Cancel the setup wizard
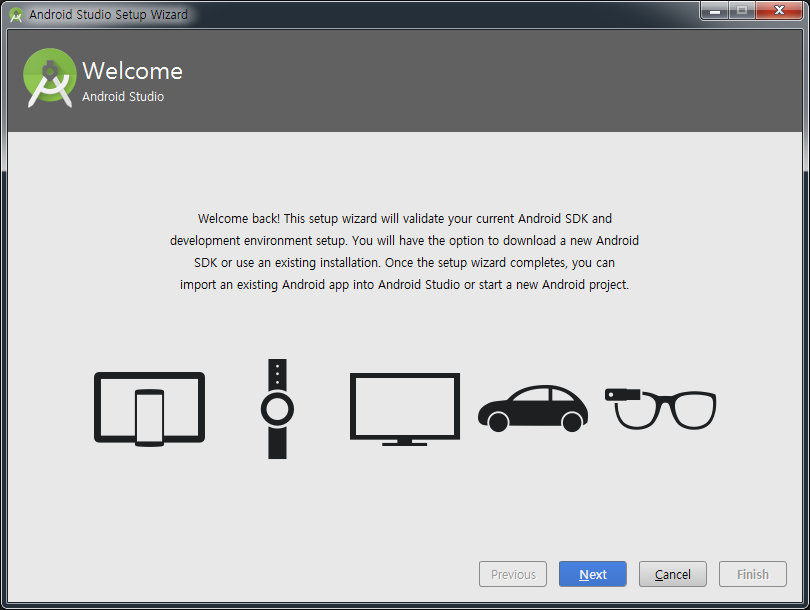Image resolution: width=810 pixels, height=610 pixels. (673, 574)
